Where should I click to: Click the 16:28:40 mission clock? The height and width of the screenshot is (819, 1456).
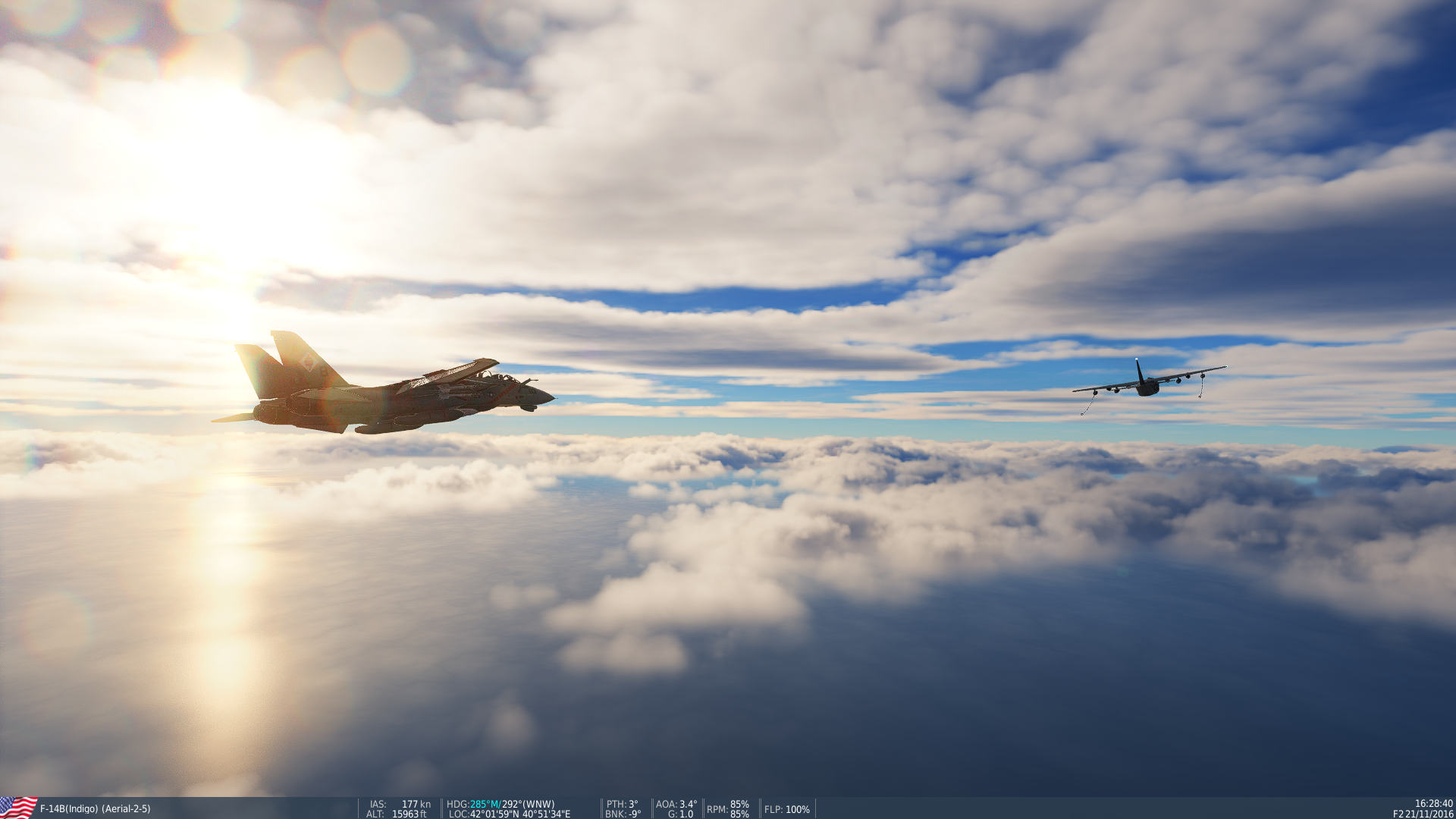click(1433, 803)
